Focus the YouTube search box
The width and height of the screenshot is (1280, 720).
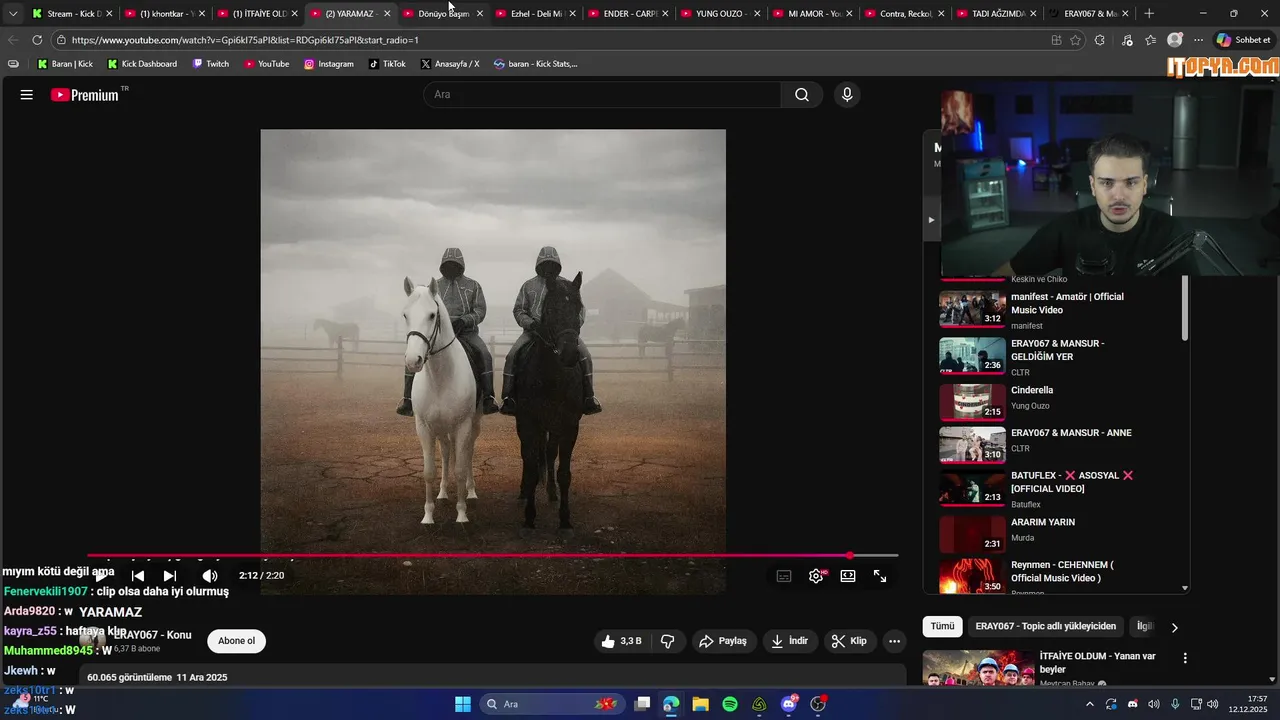pyautogui.click(x=602, y=95)
